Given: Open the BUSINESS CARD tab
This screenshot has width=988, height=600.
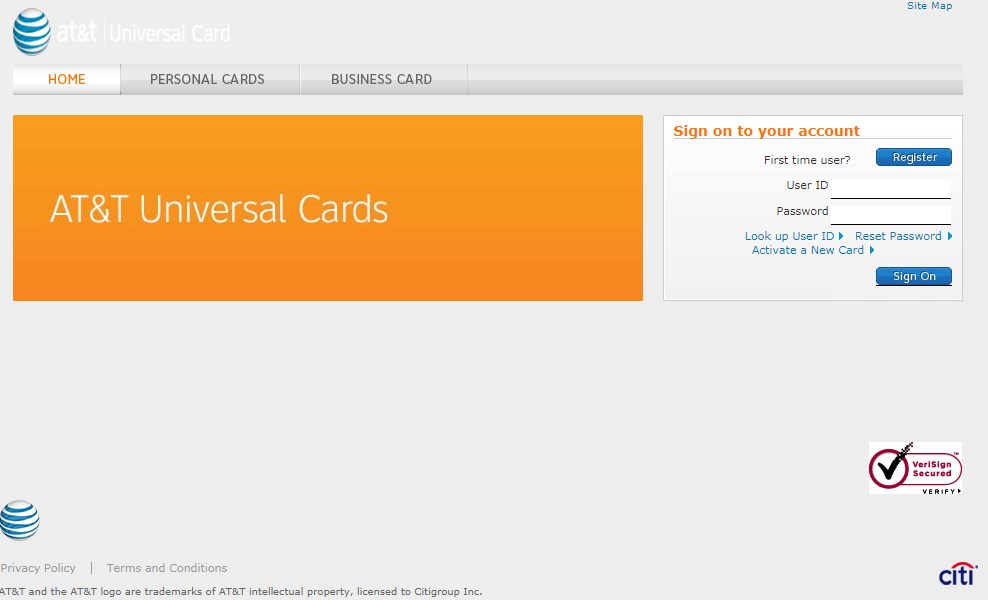Looking at the screenshot, I should [382, 79].
